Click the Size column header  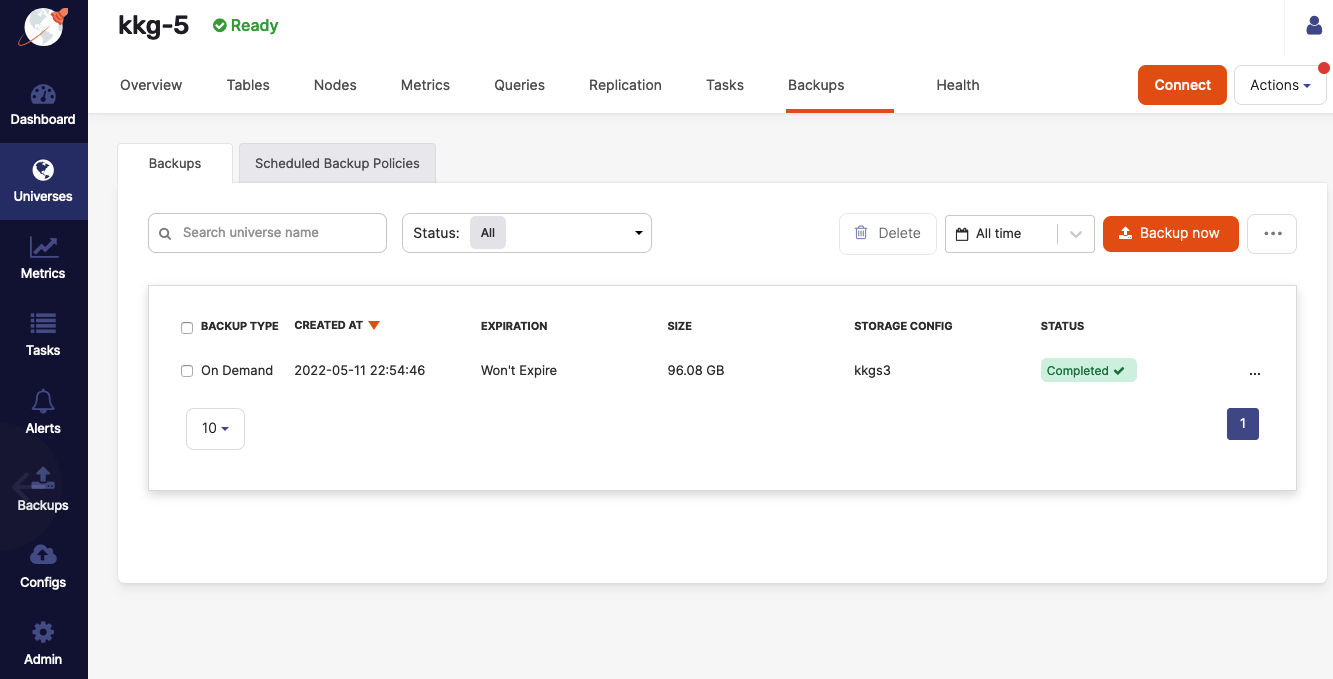pos(679,326)
